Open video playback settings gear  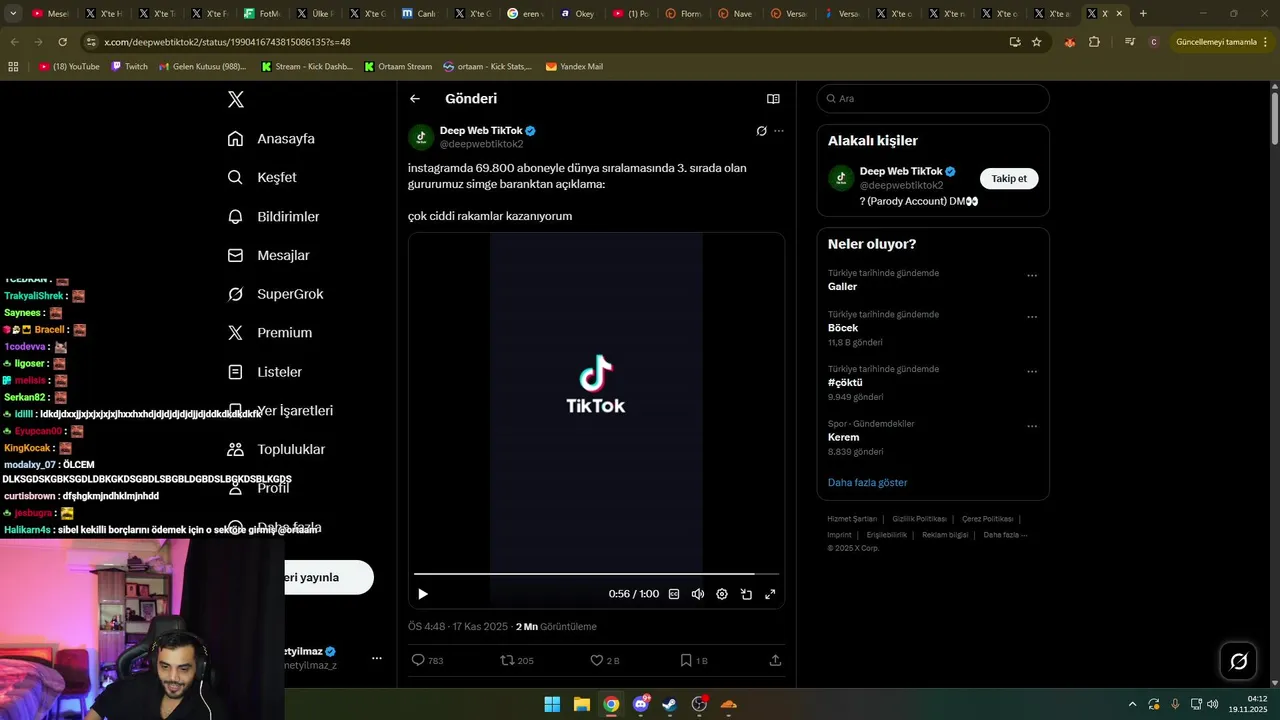click(722, 594)
